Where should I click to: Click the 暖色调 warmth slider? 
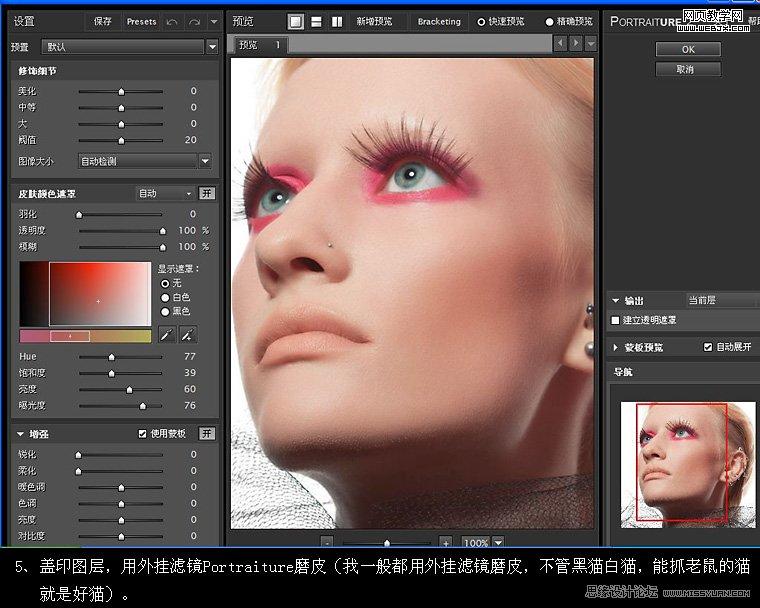(x=121, y=487)
